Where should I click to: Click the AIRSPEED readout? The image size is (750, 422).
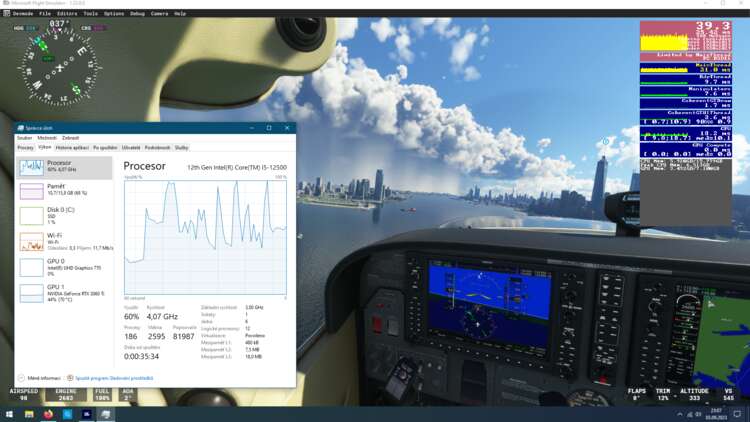coord(24,394)
